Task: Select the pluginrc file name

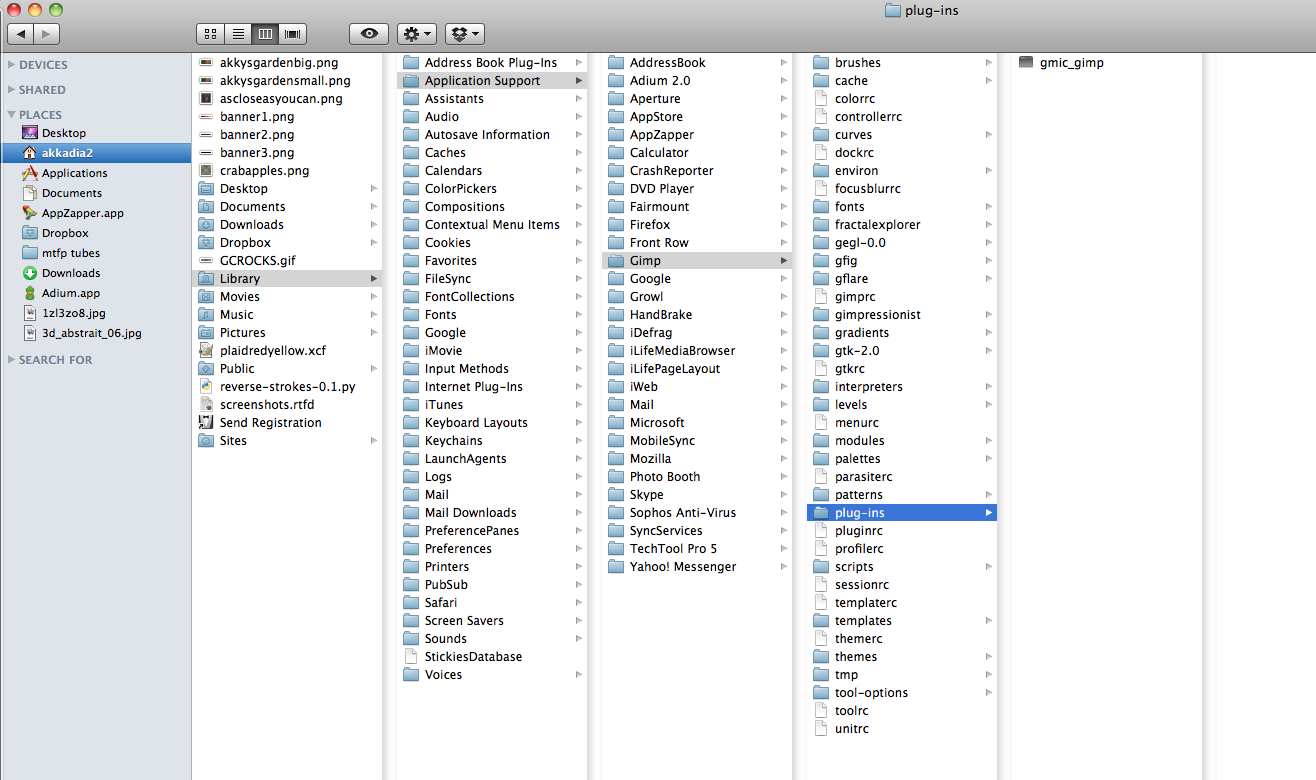Action: pyautogui.click(x=860, y=531)
